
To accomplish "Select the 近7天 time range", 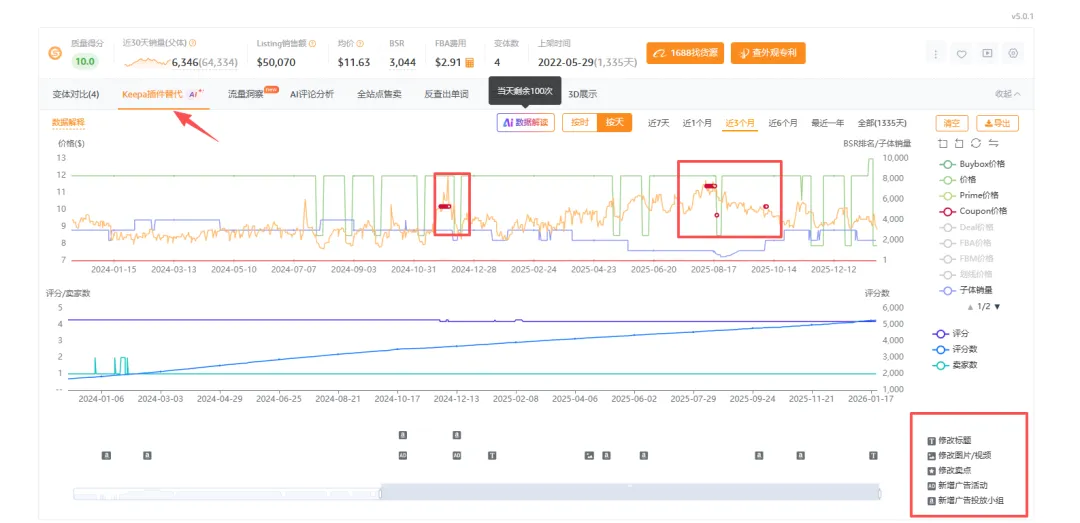I will coord(658,123).
